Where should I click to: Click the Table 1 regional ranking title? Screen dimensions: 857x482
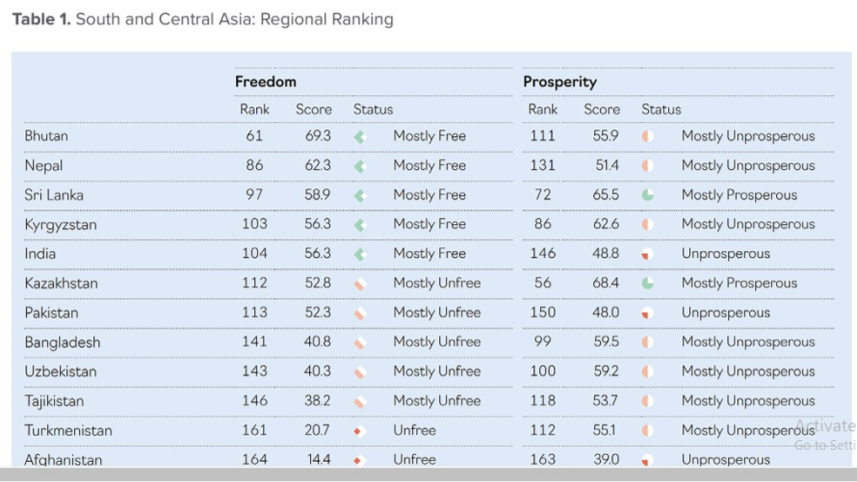(x=203, y=19)
